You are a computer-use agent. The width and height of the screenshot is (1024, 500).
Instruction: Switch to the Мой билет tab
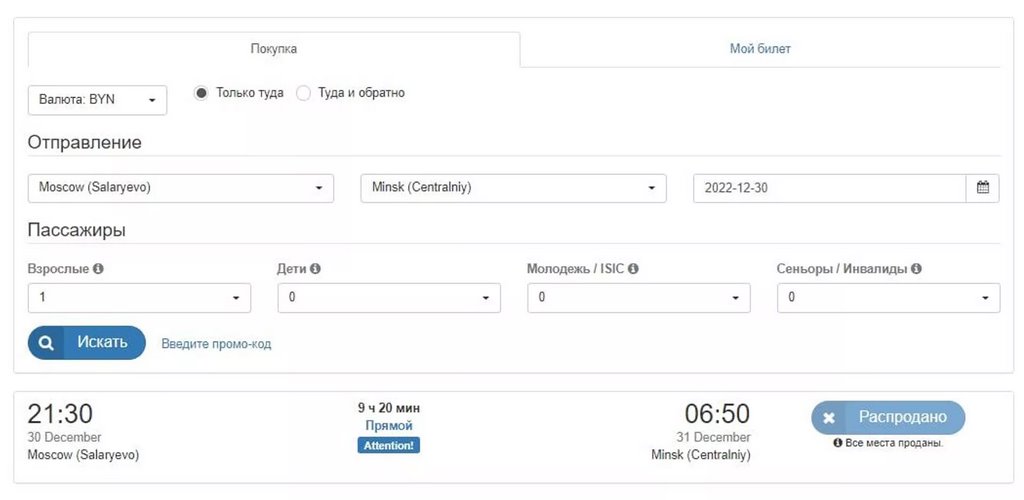click(x=760, y=49)
